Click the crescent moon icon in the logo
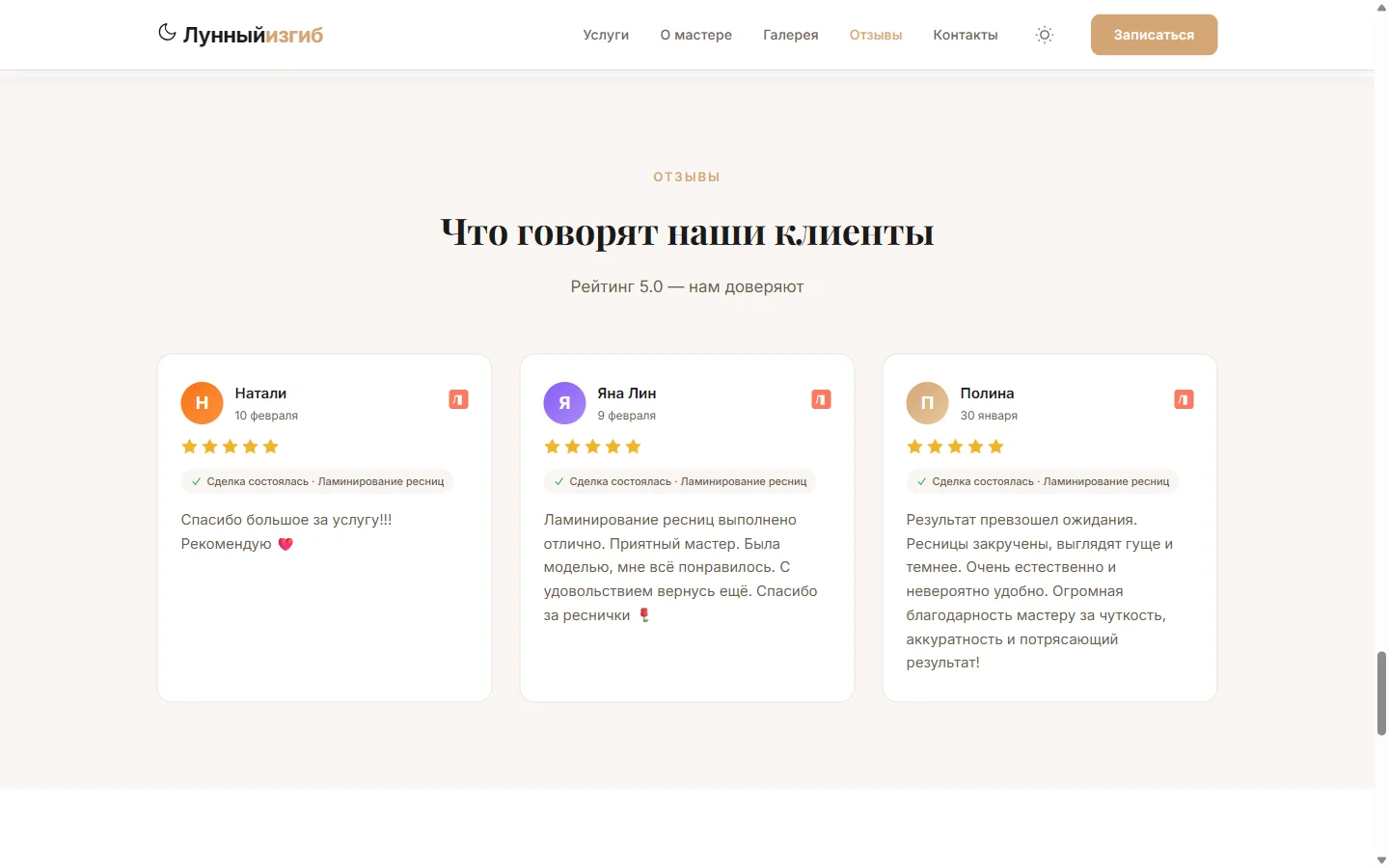Image resolution: width=1389 pixels, height=868 pixels. click(x=166, y=32)
